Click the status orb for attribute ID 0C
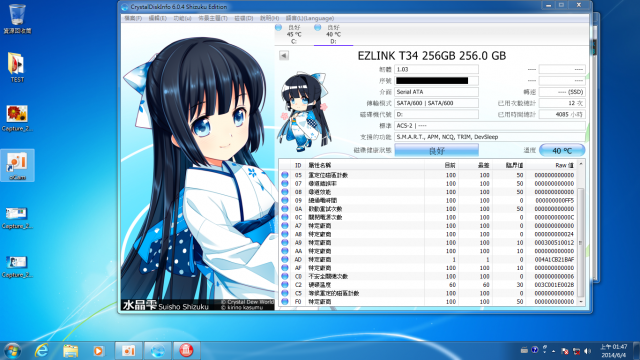The width and height of the screenshot is (640, 360). coord(285,217)
